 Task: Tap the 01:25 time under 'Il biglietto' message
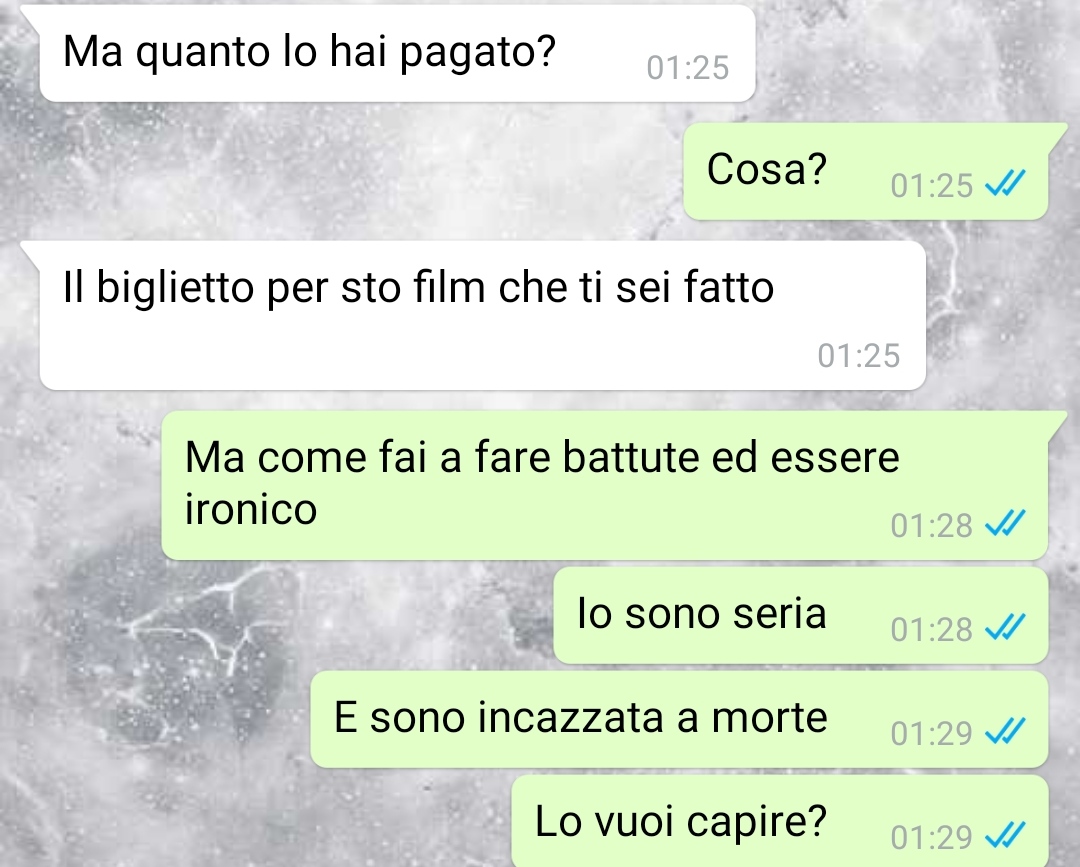[858, 355]
